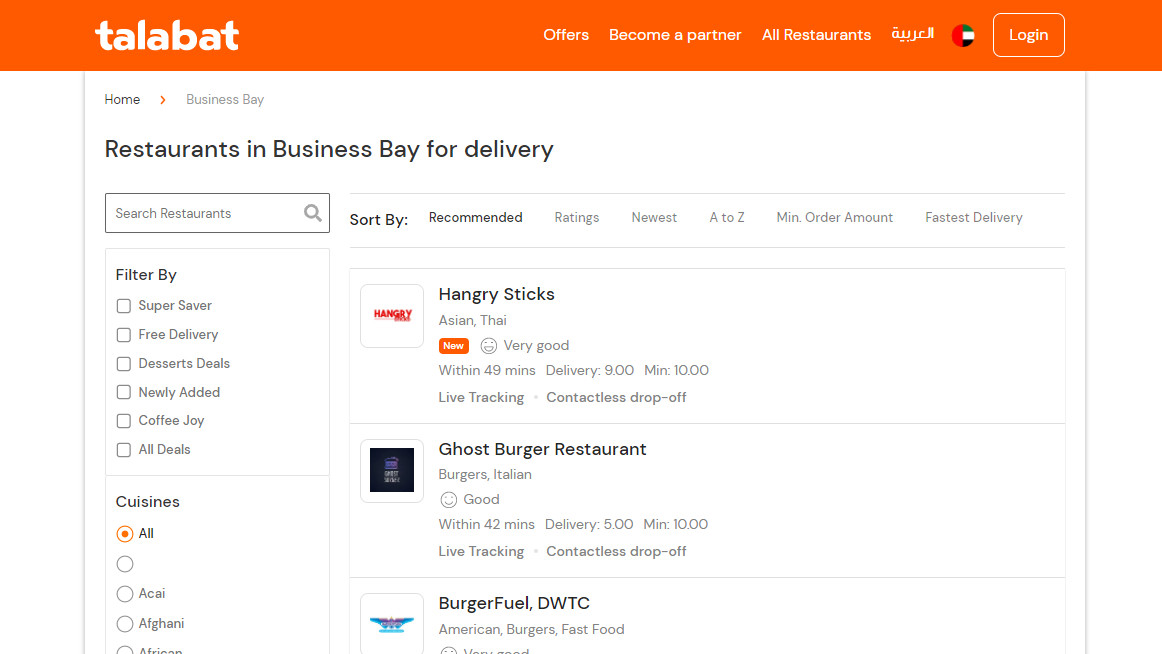This screenshot has width=1162, height=654.
Task: Open the Become a partner link
Action: pyautogui.click(x=675, y=34)
